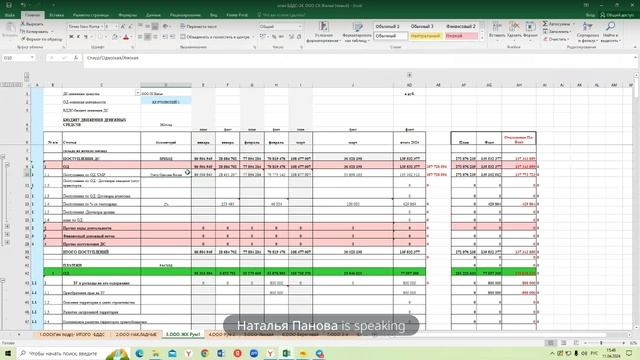Apply the thousands separator number format
The width and height of the screenshot is (640, 360).
281,37
